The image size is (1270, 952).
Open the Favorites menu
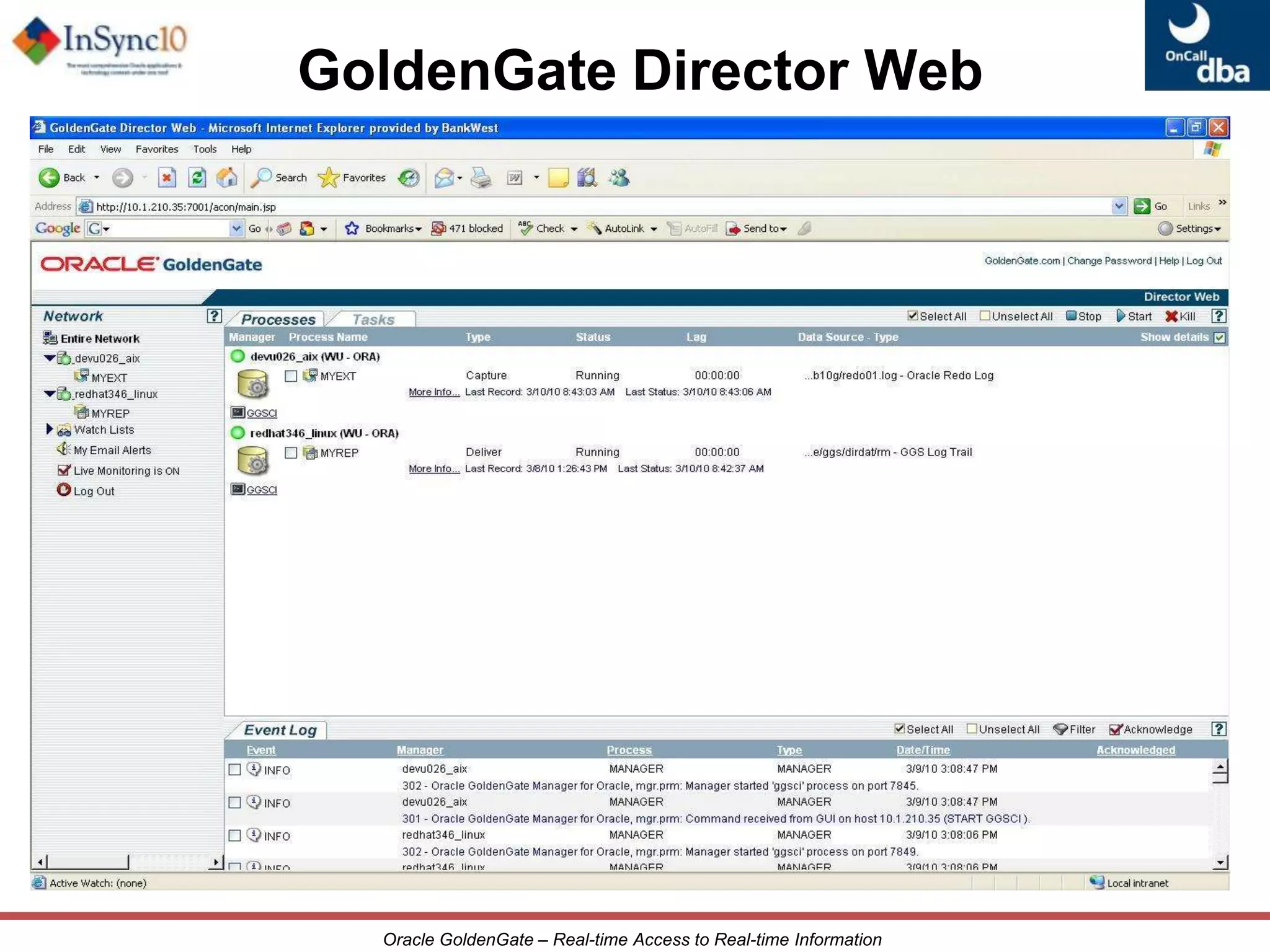tap(157, 149)
